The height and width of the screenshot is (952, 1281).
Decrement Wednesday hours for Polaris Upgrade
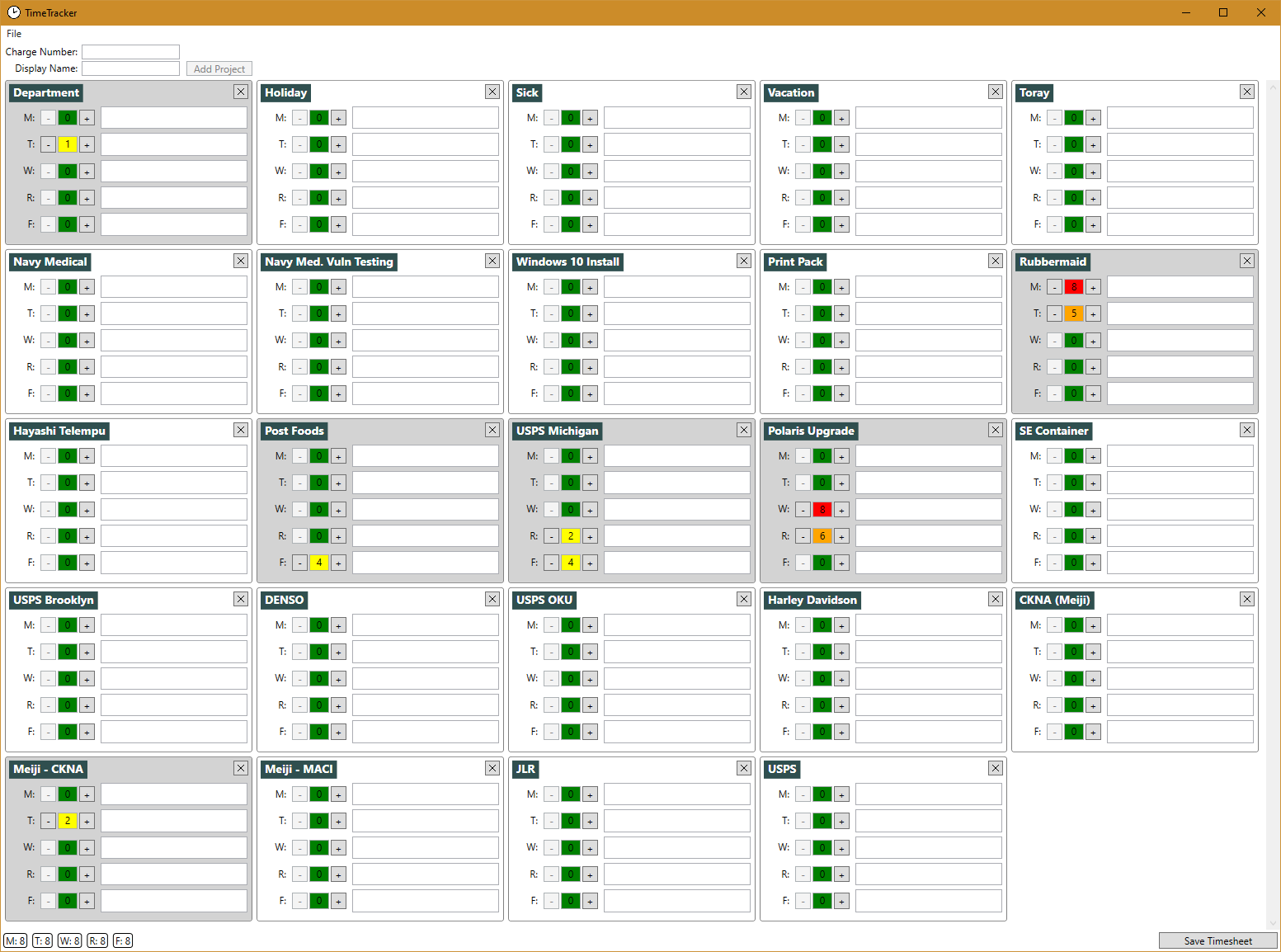[x=803, y=509]
